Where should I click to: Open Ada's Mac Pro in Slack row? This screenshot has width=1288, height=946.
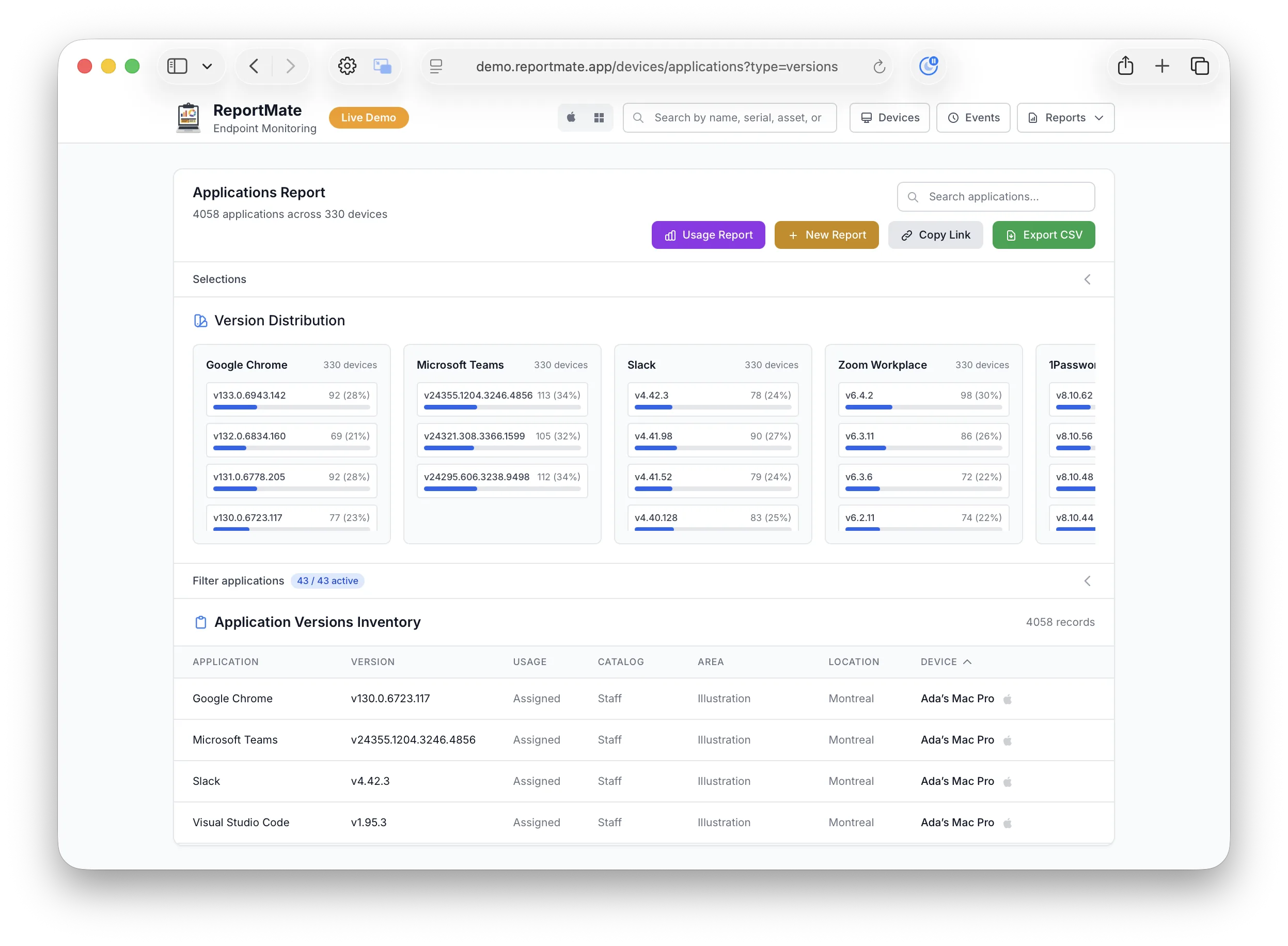[x=957, y=781]
